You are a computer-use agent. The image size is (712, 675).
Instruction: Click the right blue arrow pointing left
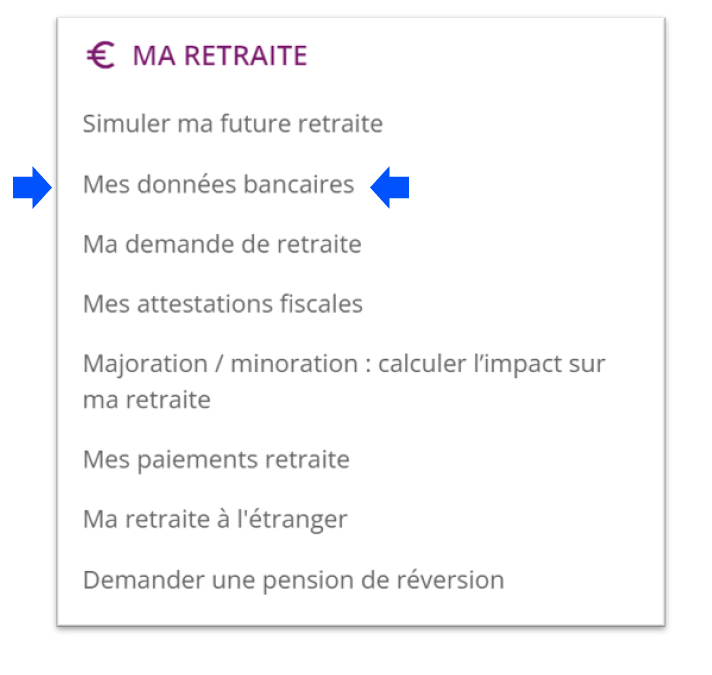pos(390,186)
